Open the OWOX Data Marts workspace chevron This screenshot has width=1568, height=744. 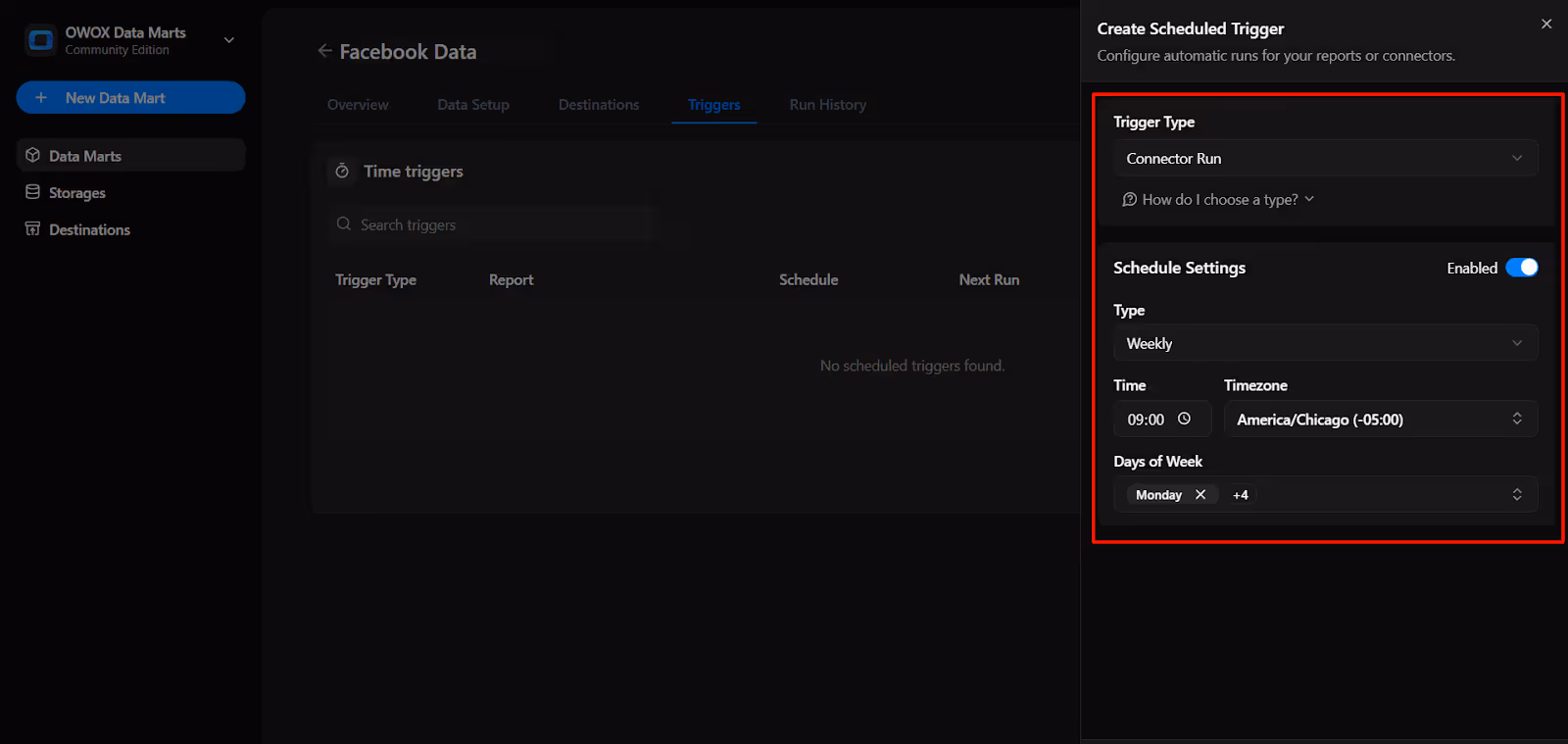(x=229, y=40)
